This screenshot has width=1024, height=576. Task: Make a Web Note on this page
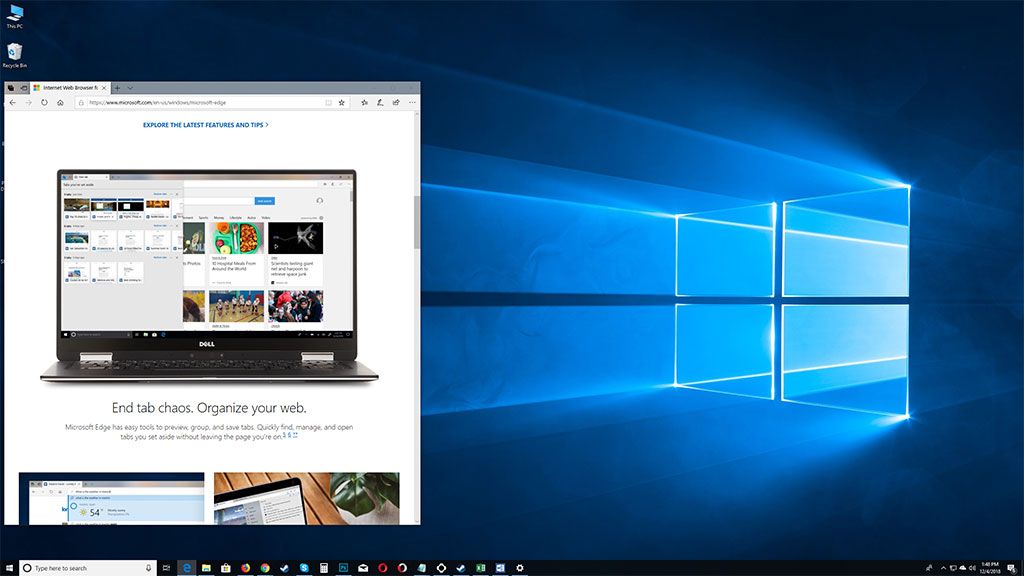379,102
